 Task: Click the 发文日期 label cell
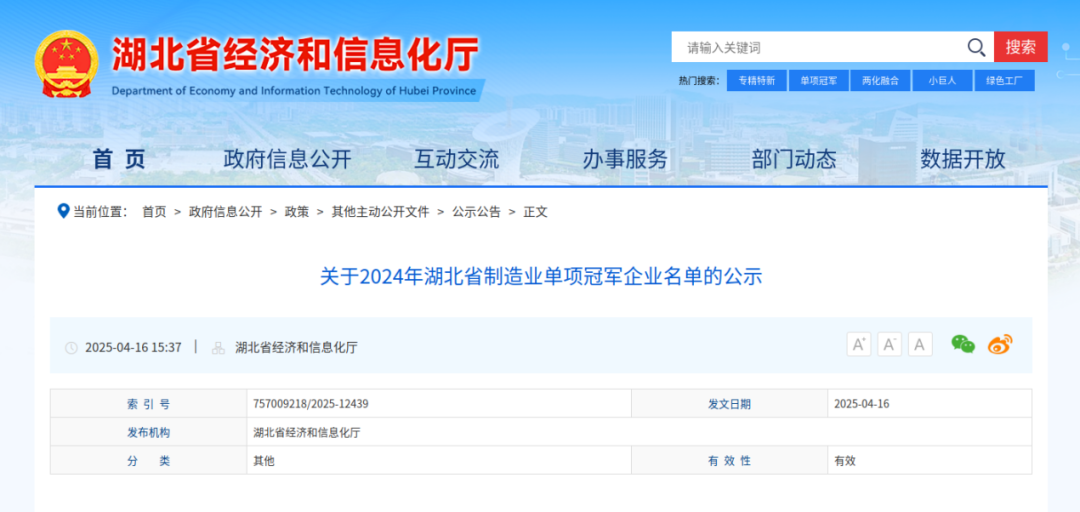[x=729, y=404]
